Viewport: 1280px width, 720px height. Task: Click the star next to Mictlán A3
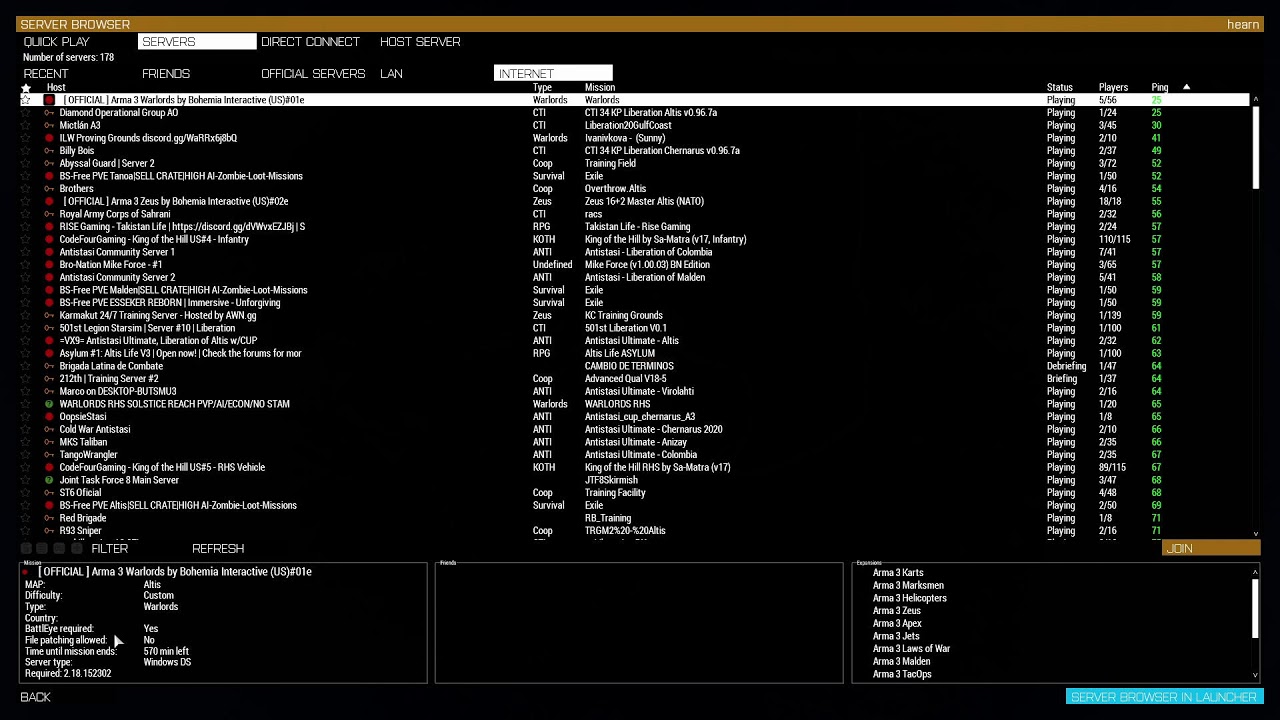click(26, 125)
